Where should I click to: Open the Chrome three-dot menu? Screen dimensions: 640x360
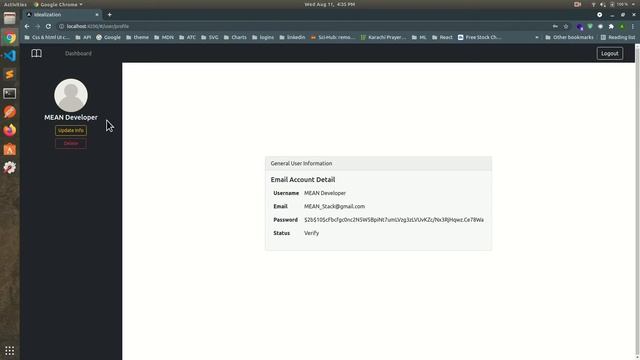[633, 26]
